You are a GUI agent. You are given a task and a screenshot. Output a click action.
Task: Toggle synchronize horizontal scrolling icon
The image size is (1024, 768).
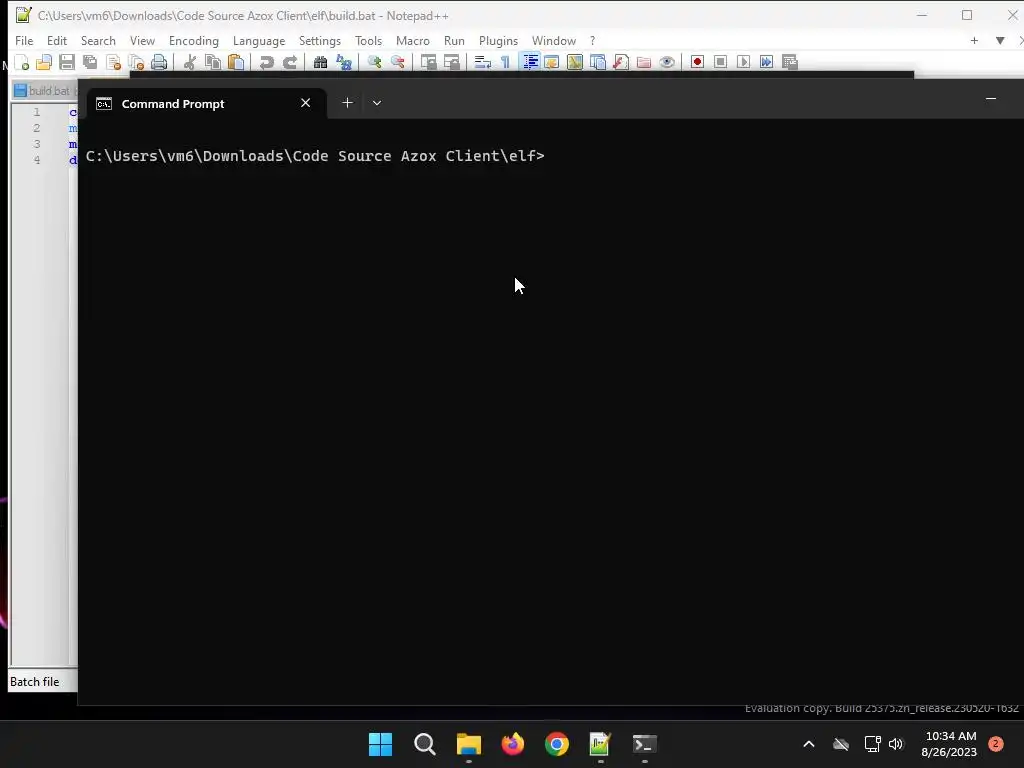point(452,62)
